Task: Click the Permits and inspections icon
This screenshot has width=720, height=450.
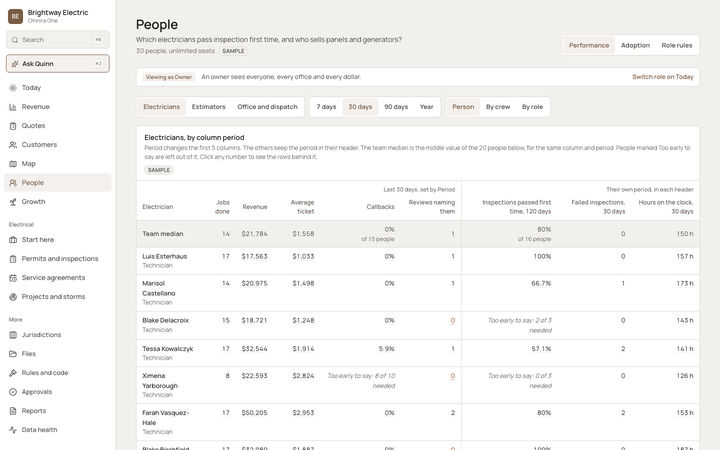Action: click(x=13, y=259)
